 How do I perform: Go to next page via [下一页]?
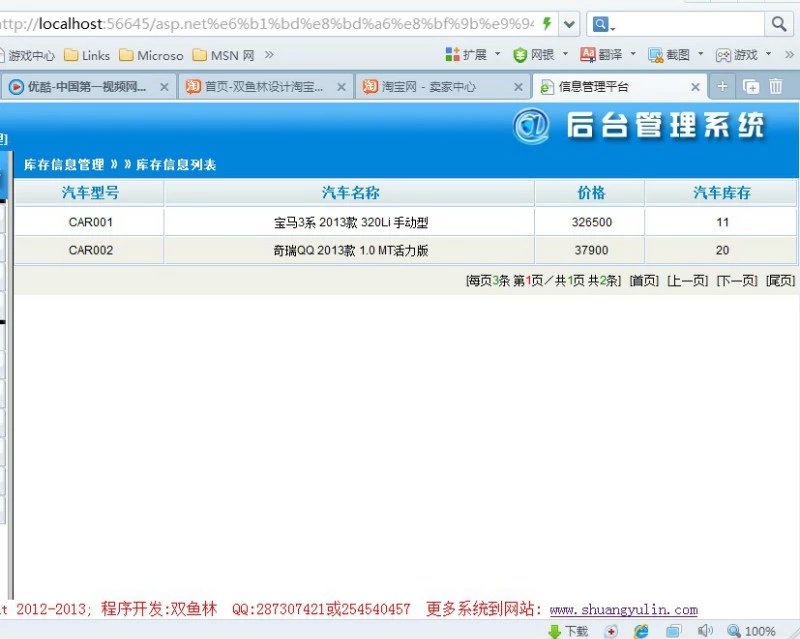pyautogui.click(x=737, y=280)
